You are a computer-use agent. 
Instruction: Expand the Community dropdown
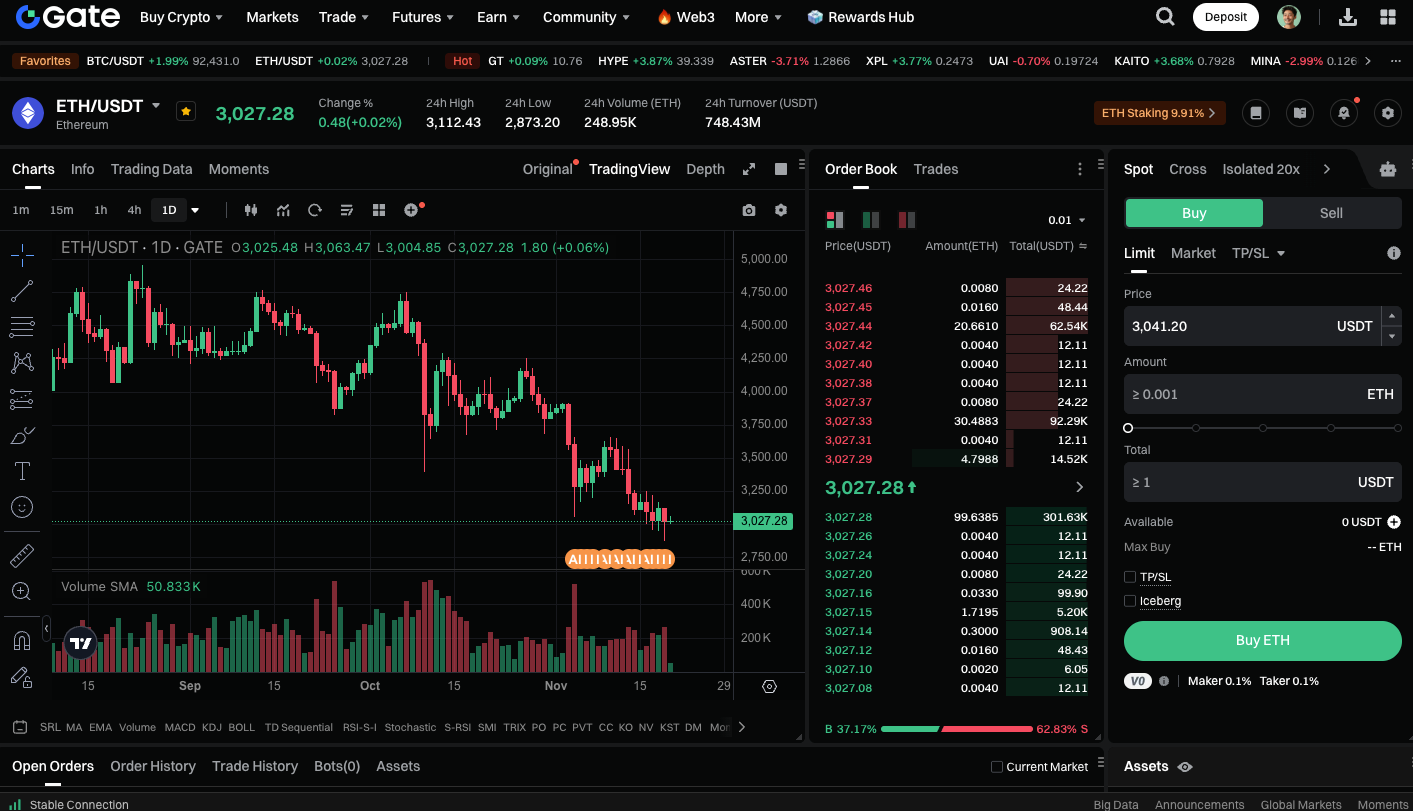[587, 17]
